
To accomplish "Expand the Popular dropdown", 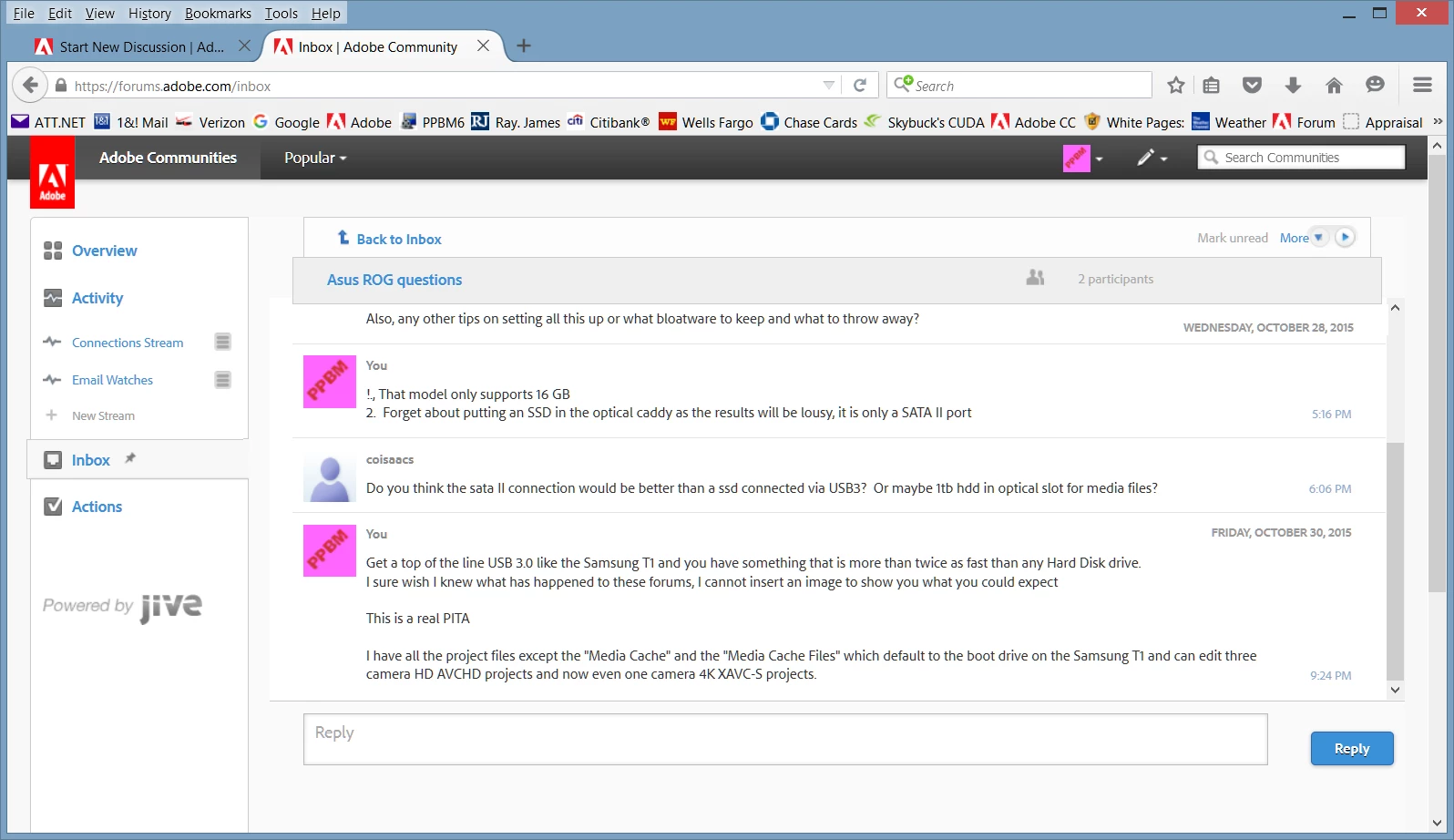I will click(x=315, y=158).
